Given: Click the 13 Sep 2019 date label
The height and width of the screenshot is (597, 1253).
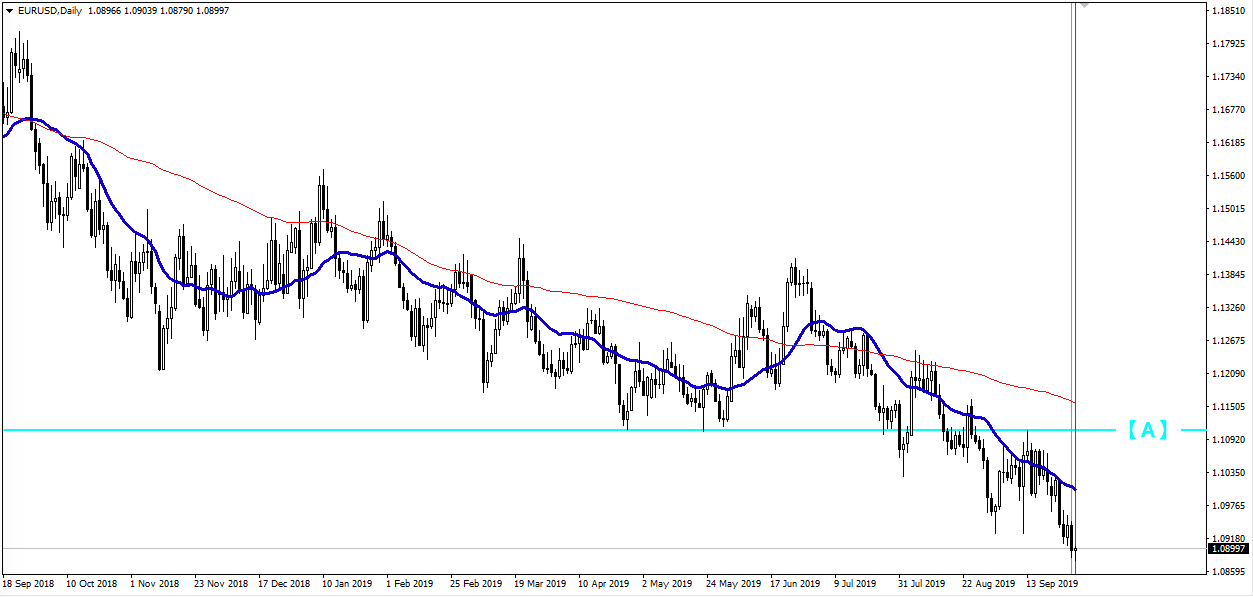Looking at the screenshot, I should coord(1050,583).
